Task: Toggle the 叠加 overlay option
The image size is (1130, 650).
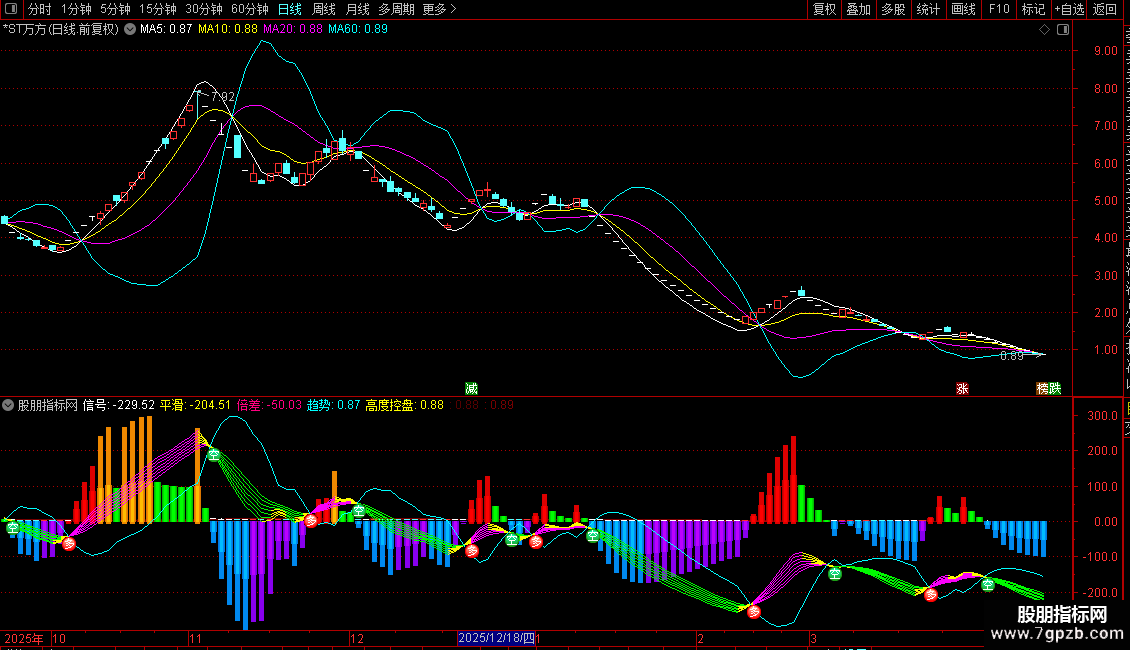Action: [858, 9]
